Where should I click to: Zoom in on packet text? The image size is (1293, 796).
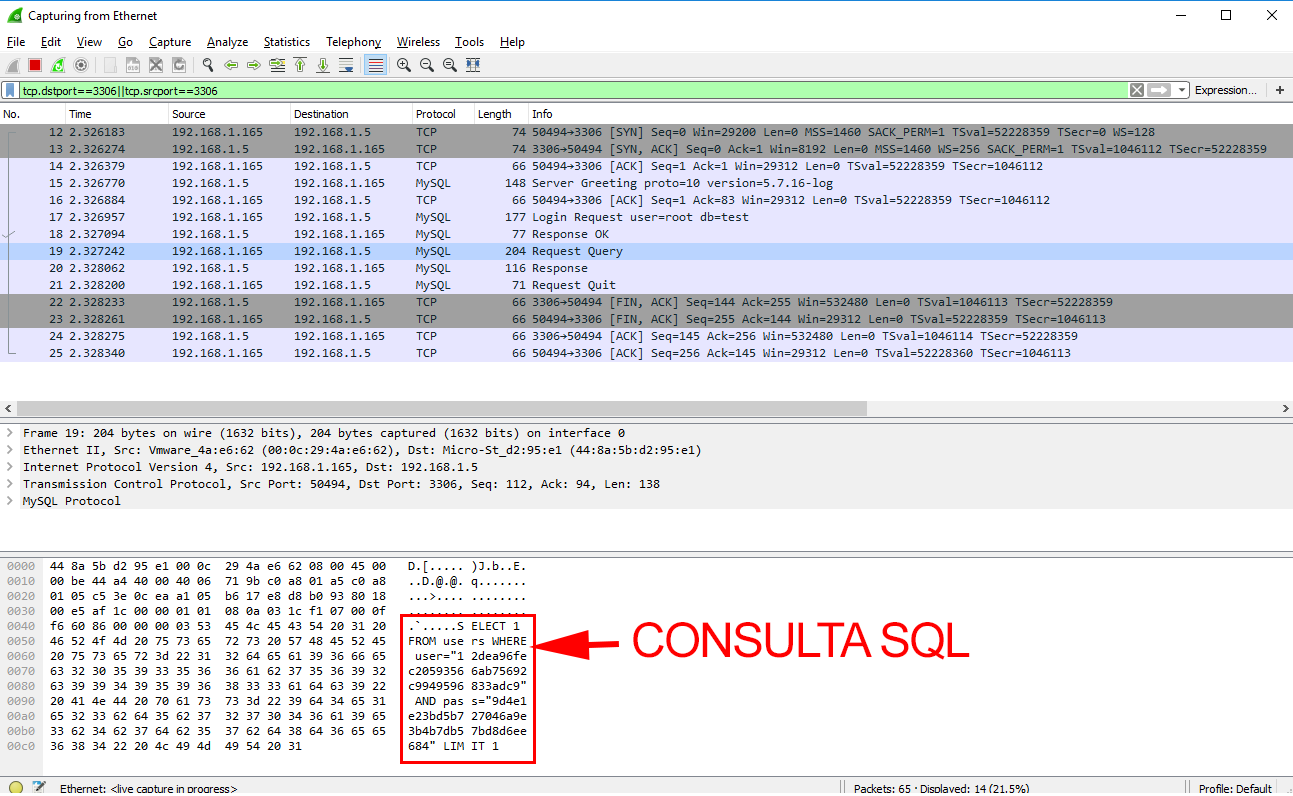404,65
